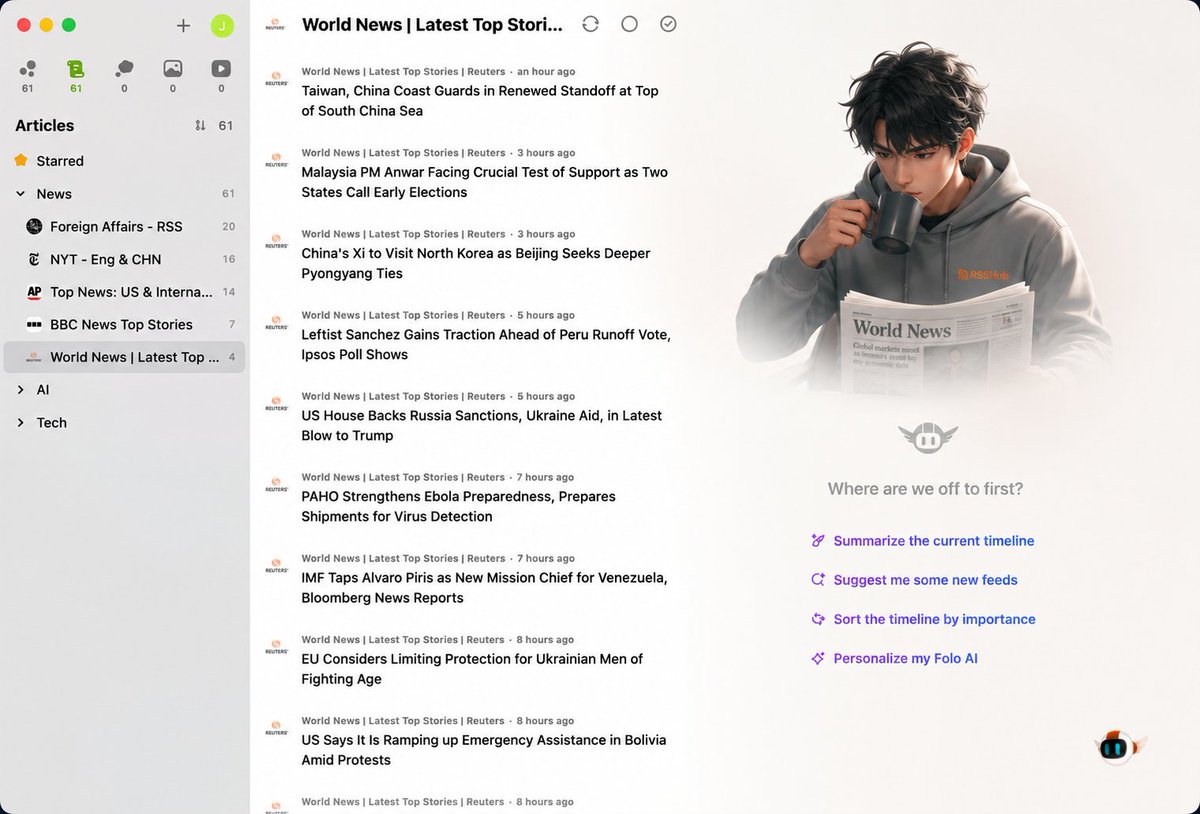The height and width of the screenshot is (814, 1200).
Task: Open IMF Taps Alvaro Piris article
Action: click(x=466, y=578)
